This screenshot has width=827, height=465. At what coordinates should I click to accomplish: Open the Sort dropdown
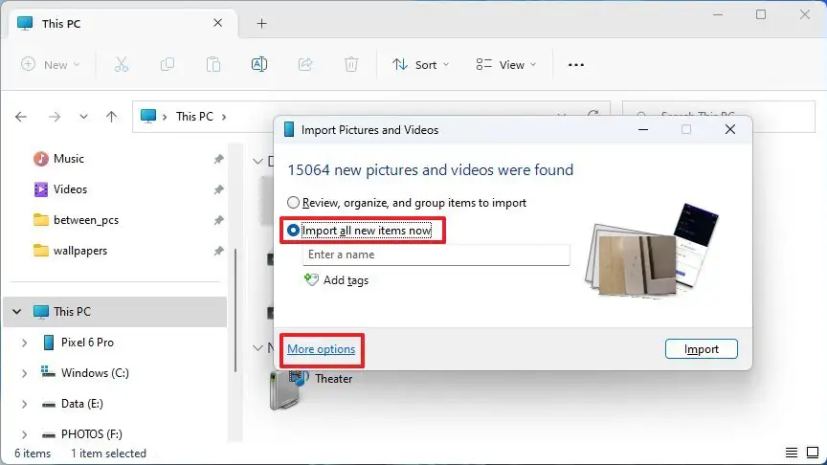[420, 64]
